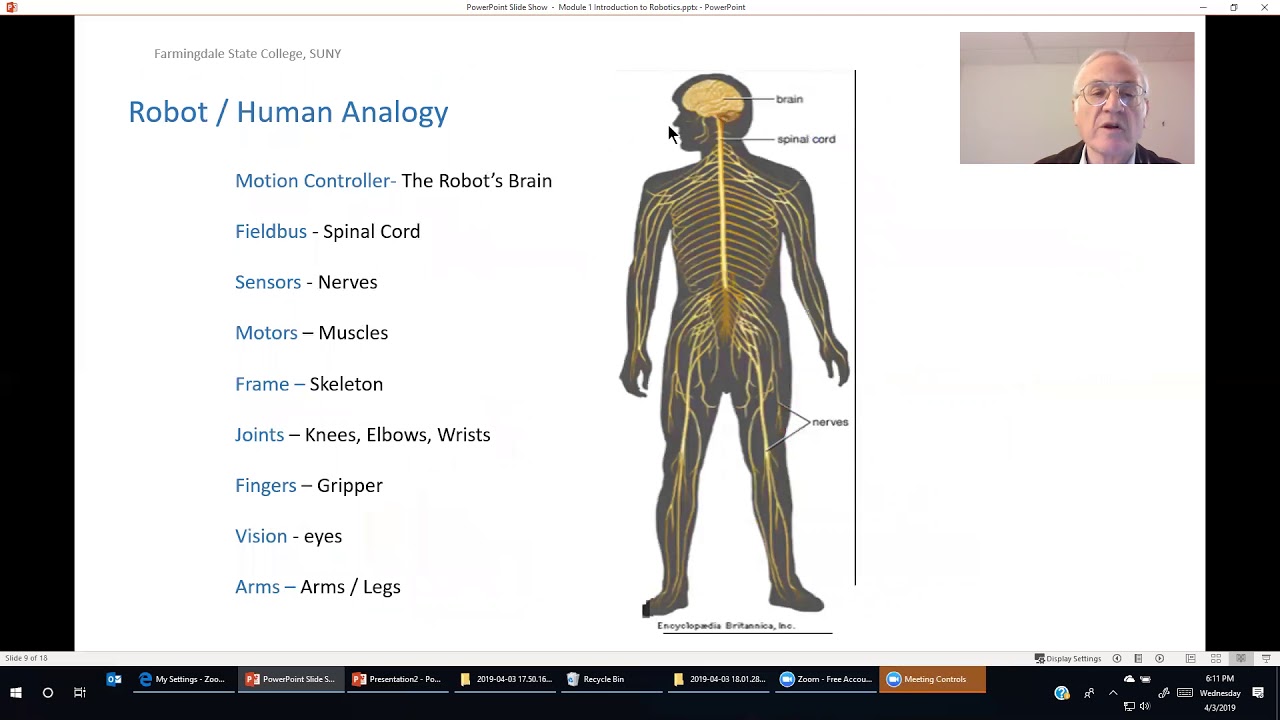
Task: Open the clock showing 6:11 PM
Action: click(1220, 692)
